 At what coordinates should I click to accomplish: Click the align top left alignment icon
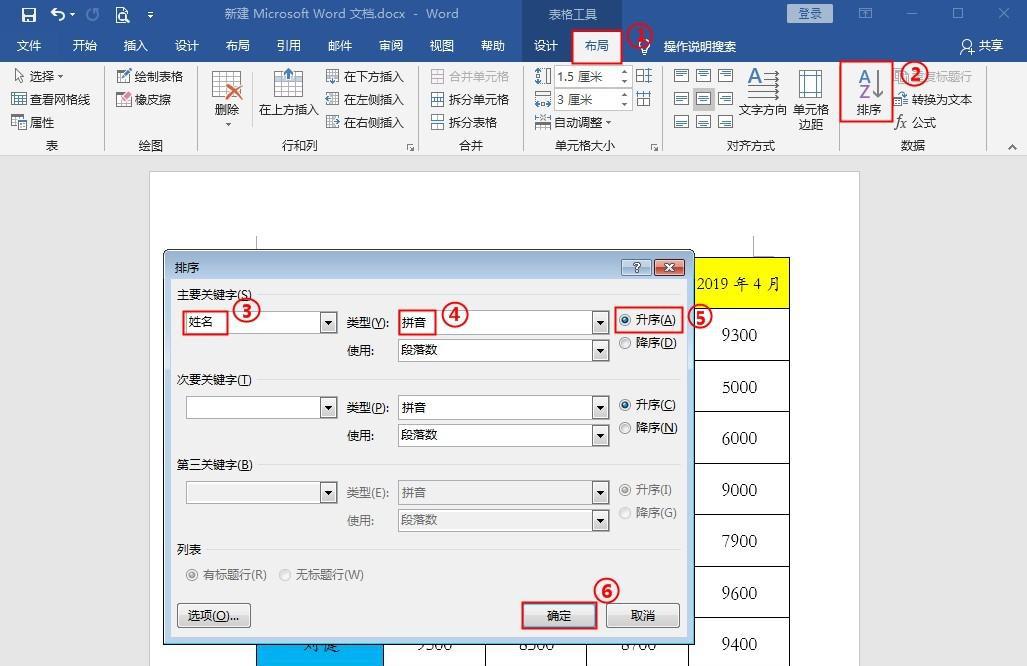[x=681, y=76]
